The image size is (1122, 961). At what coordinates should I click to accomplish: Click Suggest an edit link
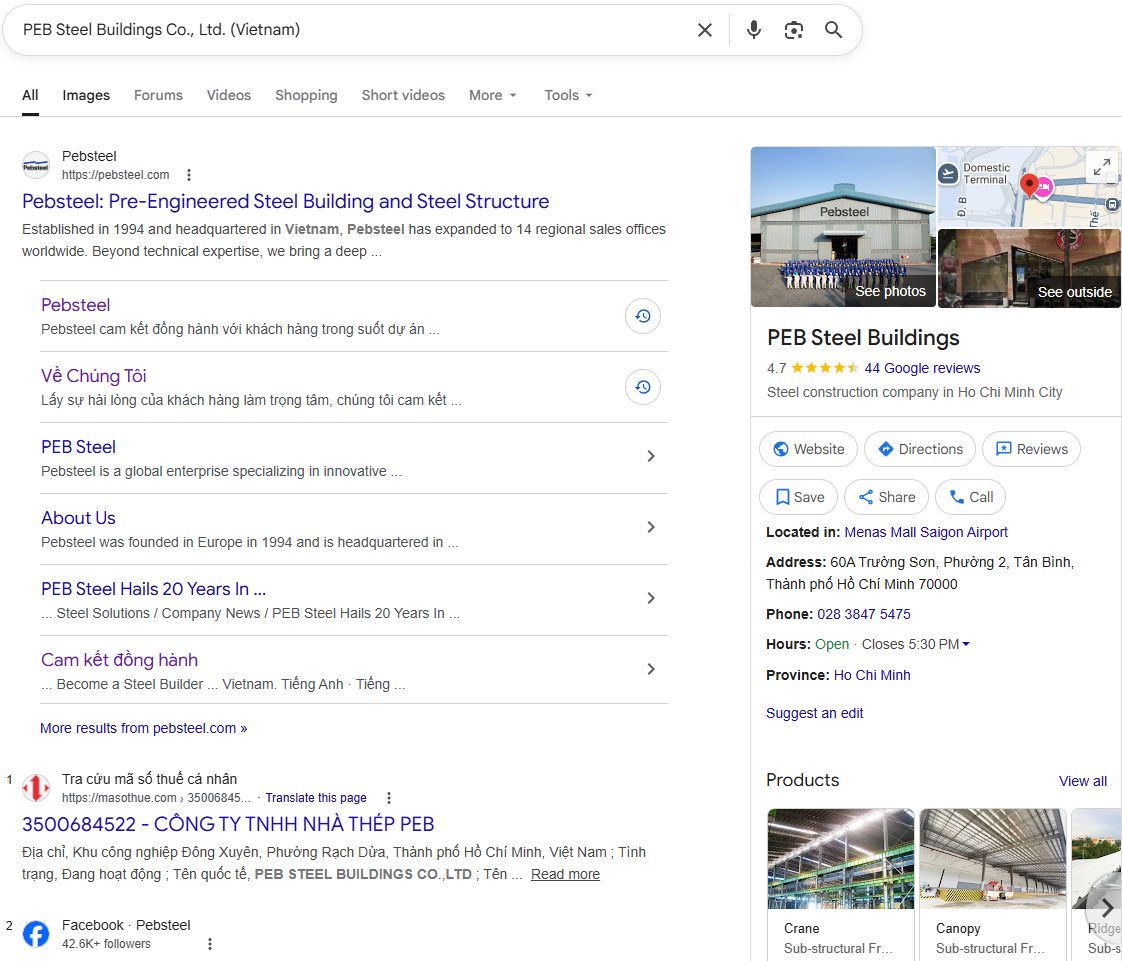pos(814,713)
